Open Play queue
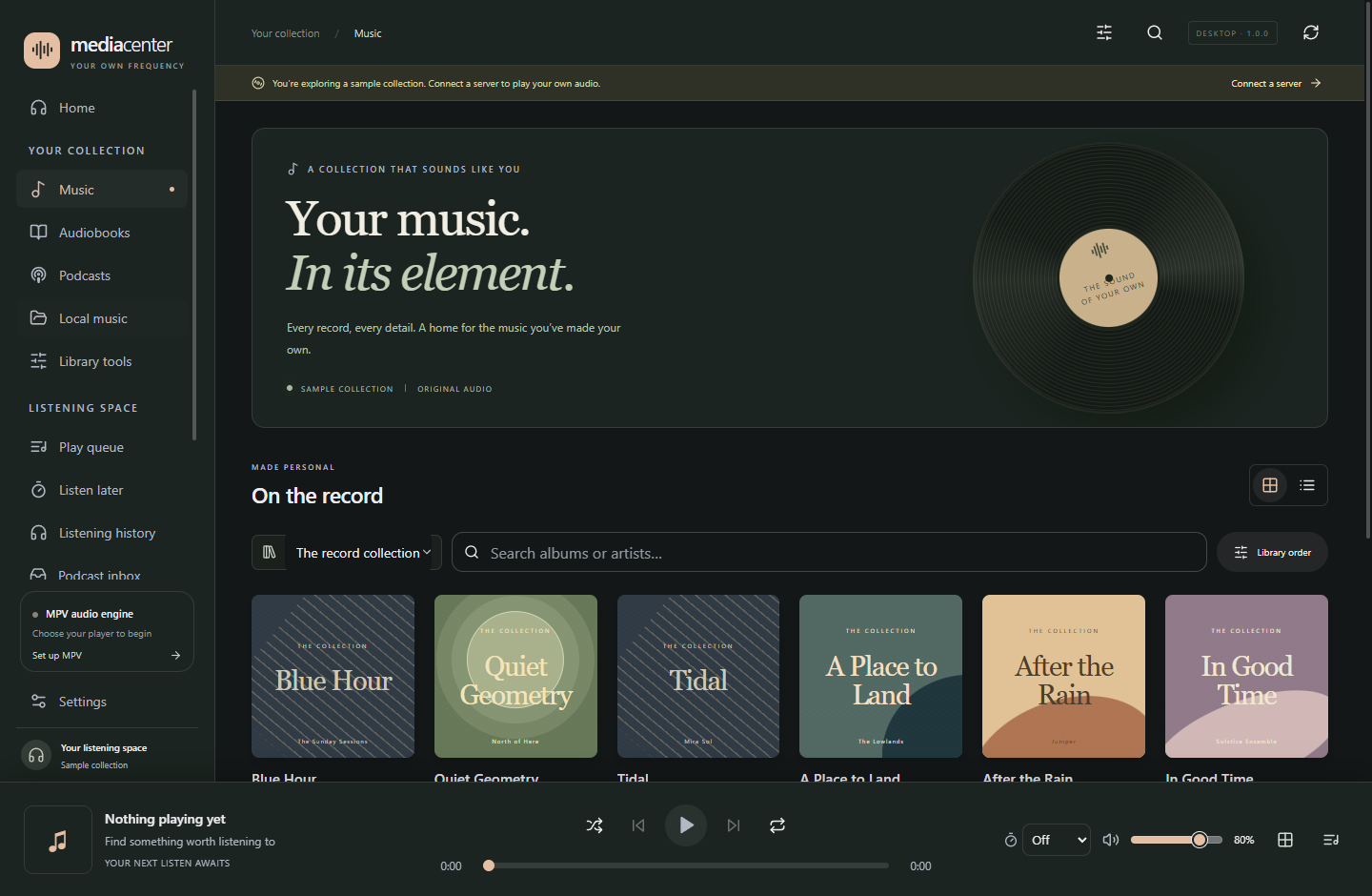This screenshot has width=1372, height=896. tap(102, 447)
